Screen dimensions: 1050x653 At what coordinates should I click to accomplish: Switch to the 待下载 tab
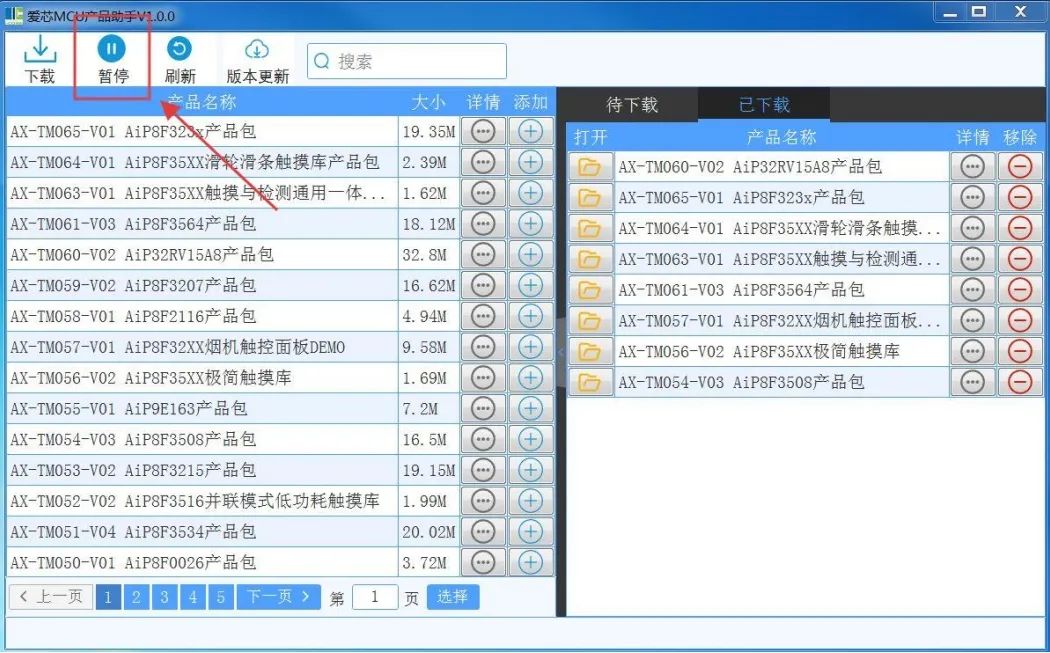click(631, 104)
